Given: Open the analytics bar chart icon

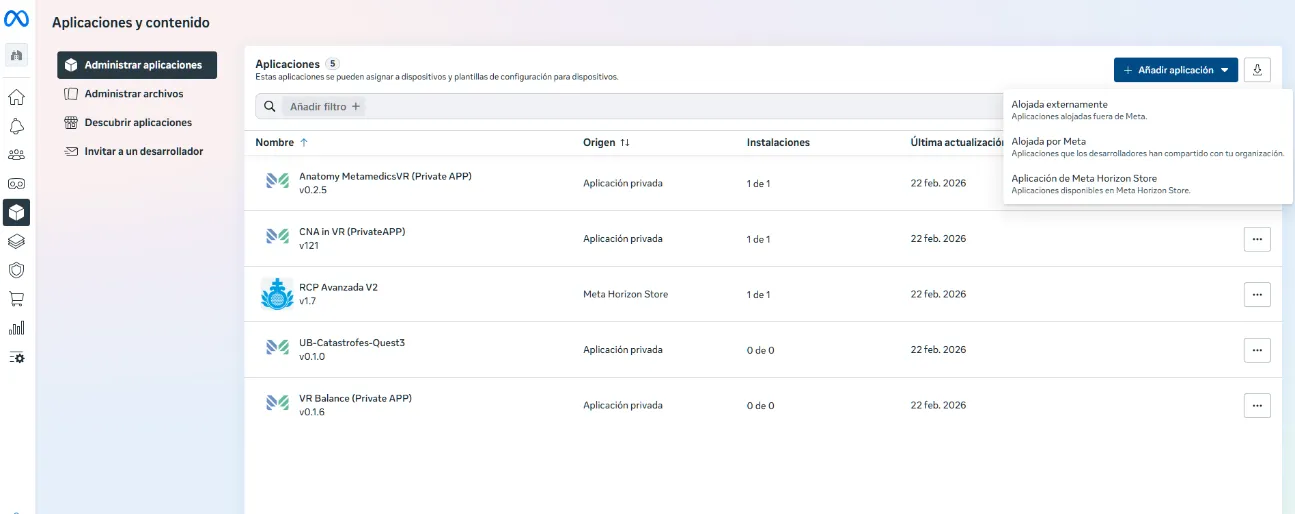Looking at the screenshot, I should pyautogui.click(x=17, y=328).
